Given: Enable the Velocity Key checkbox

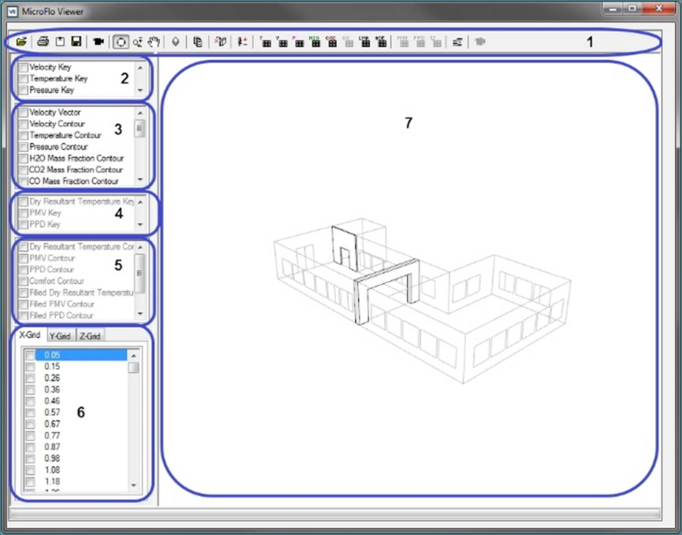Looking at the screenshot, I should pos(24,67).
